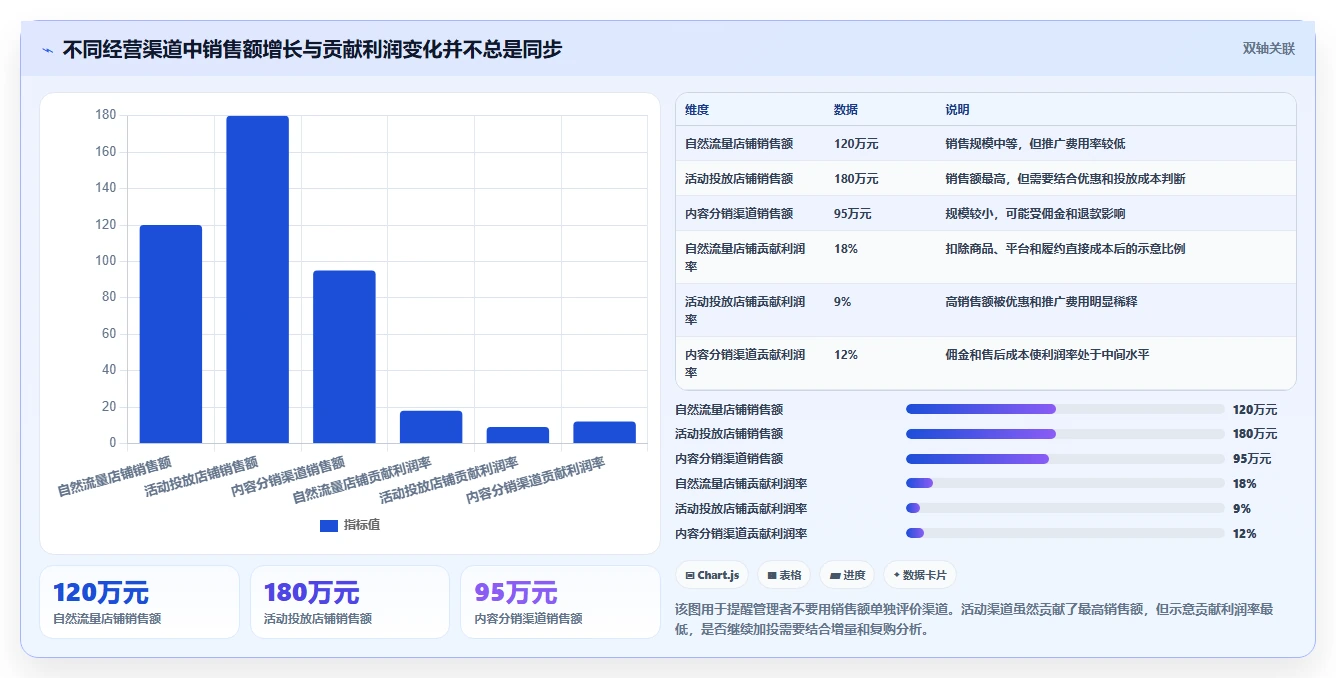Screen dimensions: 1336x678
Task: Click 120万元 value in progress list
Action: pyautogui.click(x=1255, y=409)
